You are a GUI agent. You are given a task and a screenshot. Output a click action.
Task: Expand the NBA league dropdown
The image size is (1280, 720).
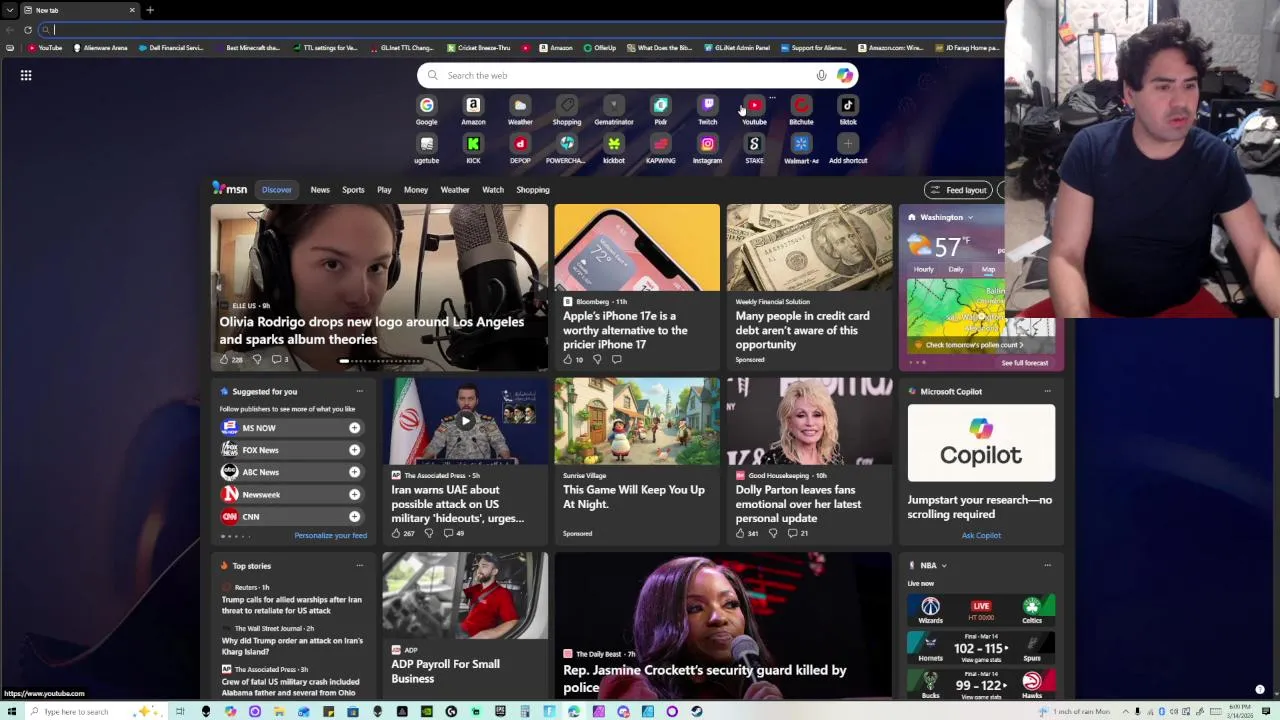pos(943,566)
